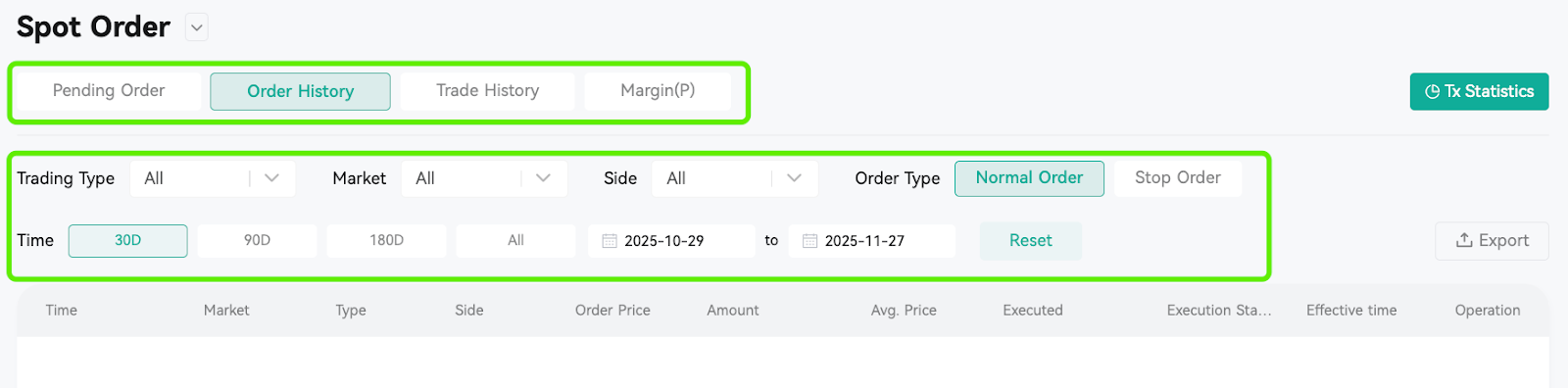
Task: Open the Tx Statistics panel
Action: [1479, 91]
